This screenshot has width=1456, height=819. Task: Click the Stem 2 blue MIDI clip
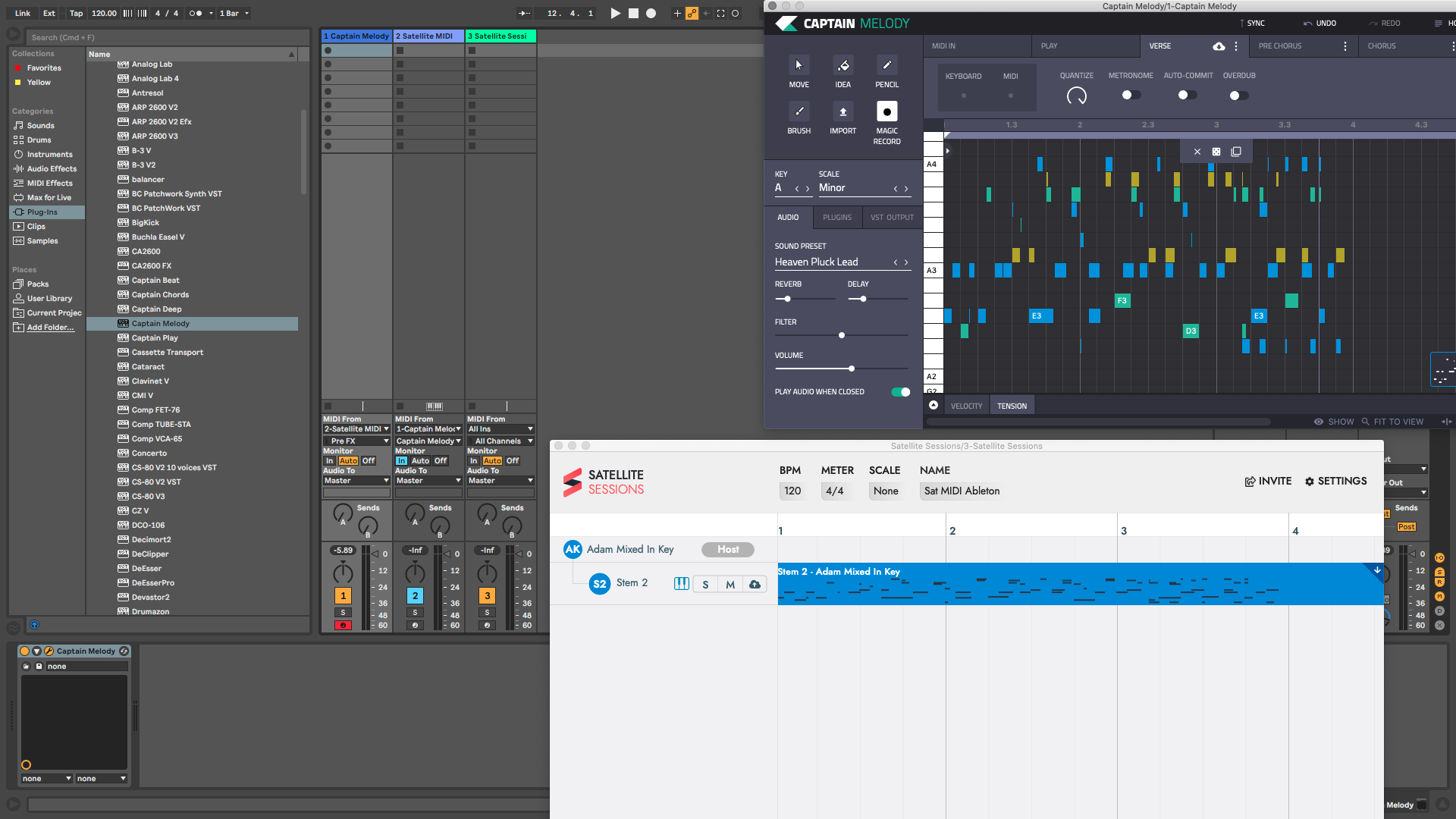tap(1081, 584)
